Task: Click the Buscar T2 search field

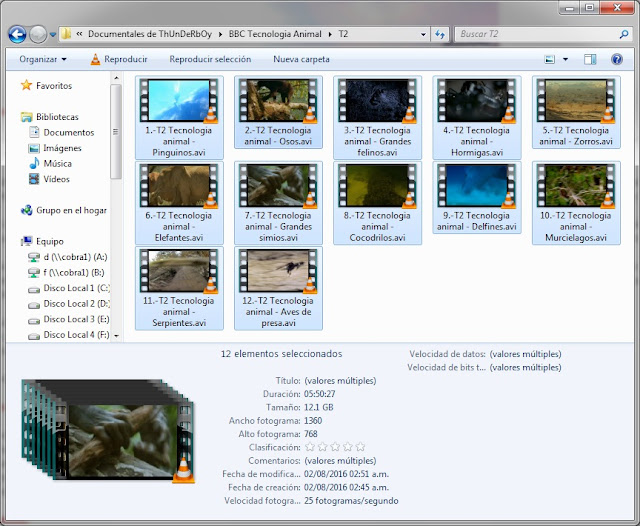Action: pos(536,34)
